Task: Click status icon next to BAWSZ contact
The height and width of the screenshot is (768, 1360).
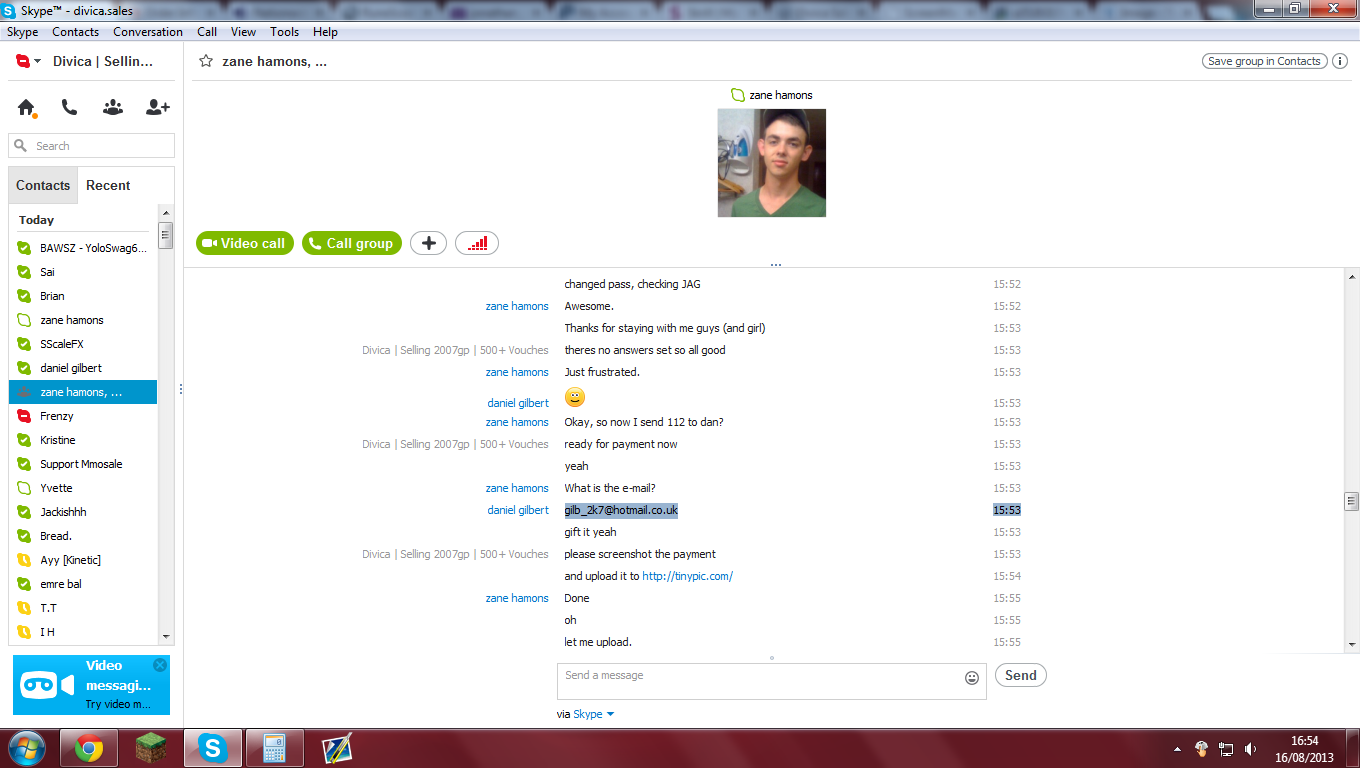Action: pos(24,248)
